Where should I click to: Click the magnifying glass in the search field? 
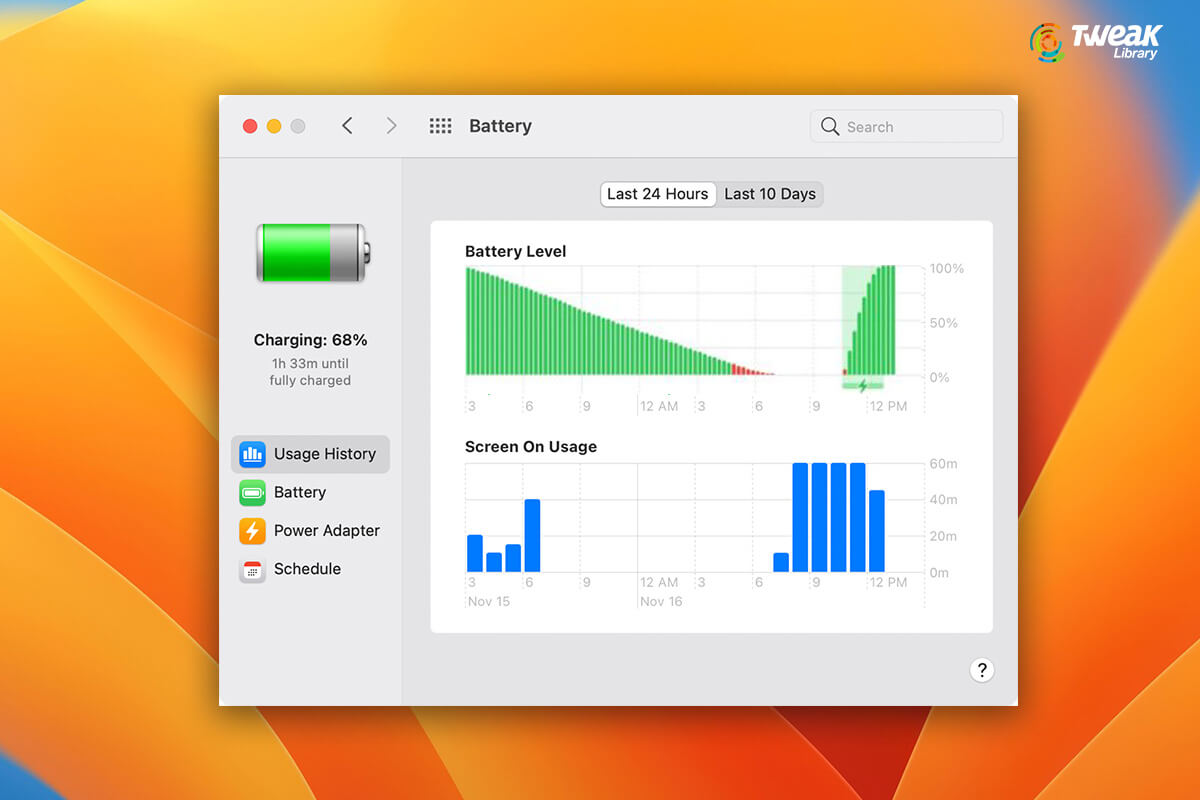830,126
